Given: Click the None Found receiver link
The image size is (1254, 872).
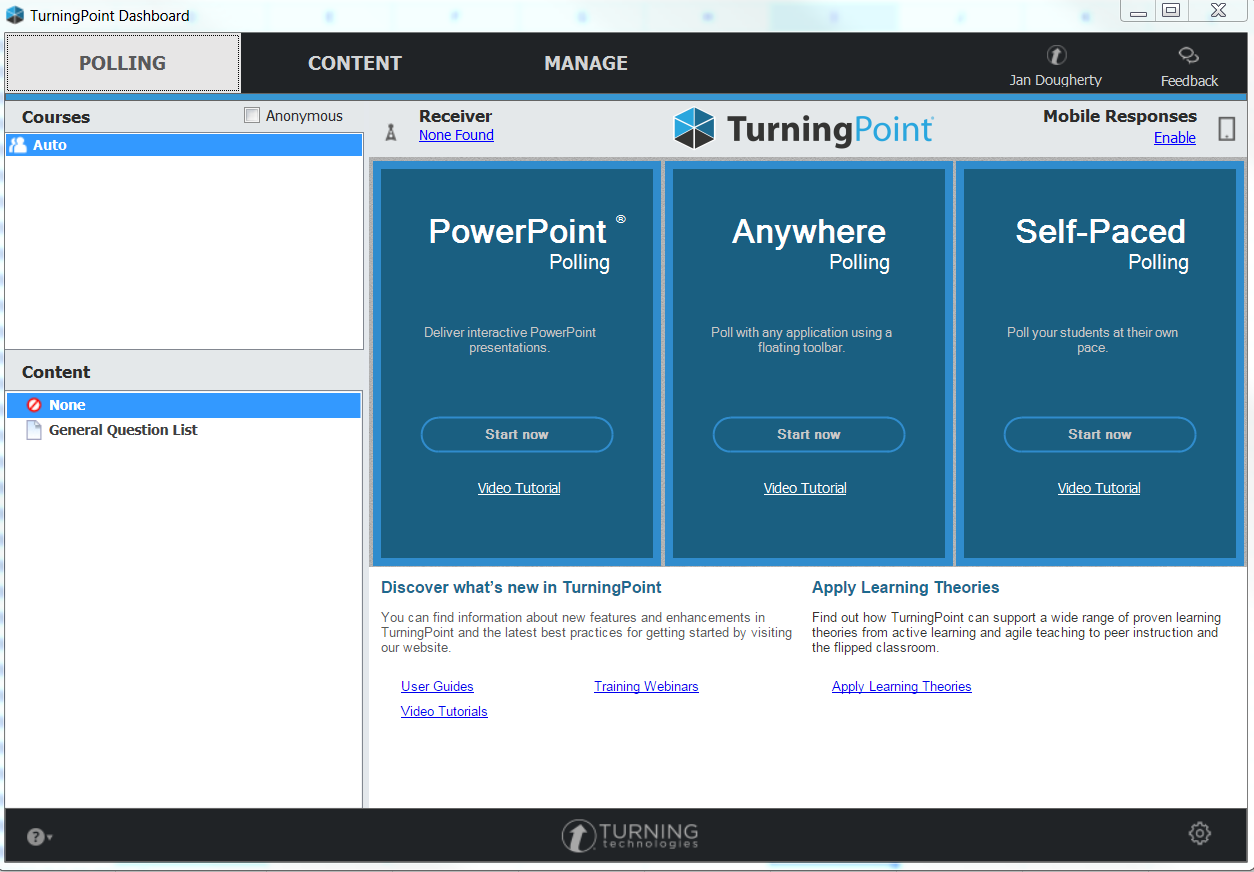Looking at the screenshot, I should coord(456,135).
